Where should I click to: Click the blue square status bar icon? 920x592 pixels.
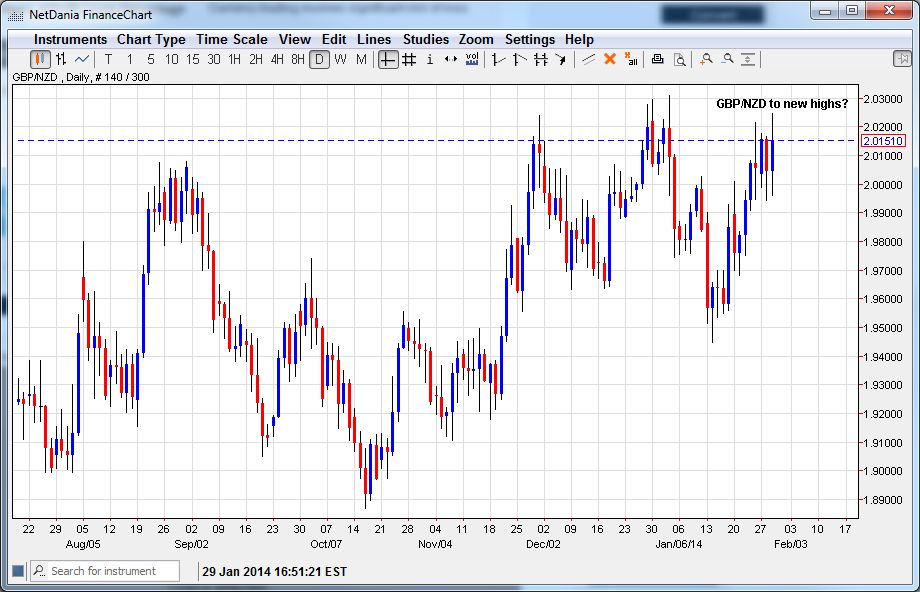pyautogui.click(x=18, y=571)
